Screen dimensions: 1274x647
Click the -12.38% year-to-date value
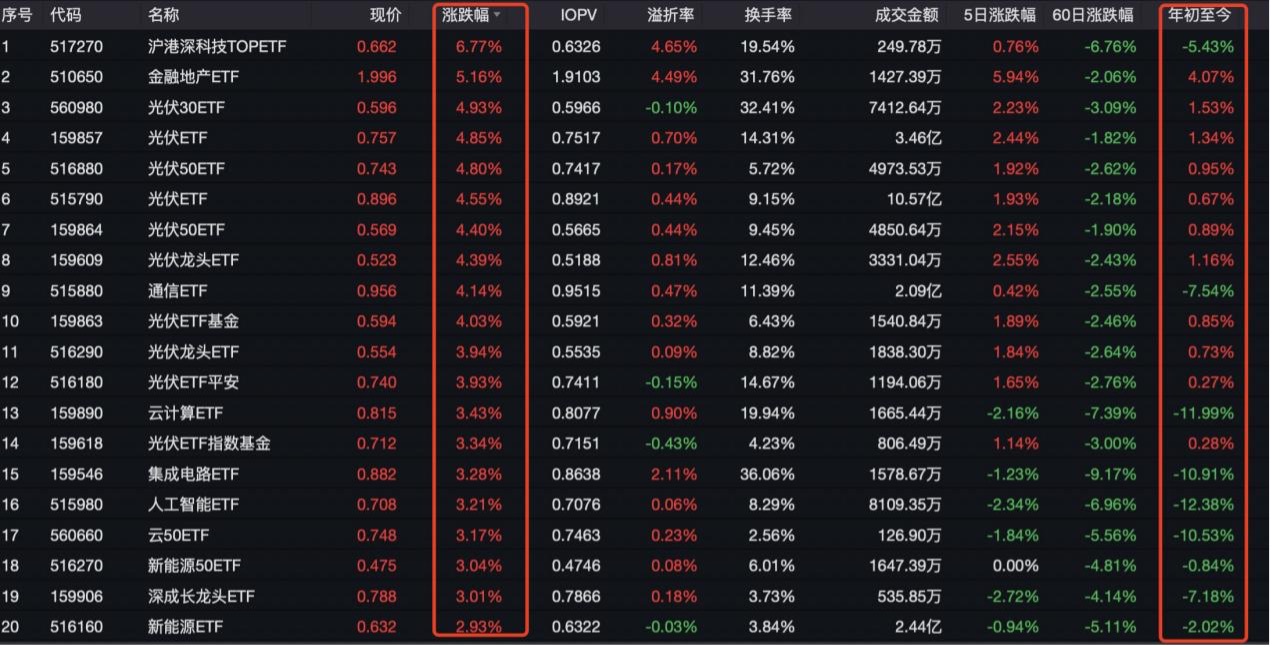(x=1204, y=504)
